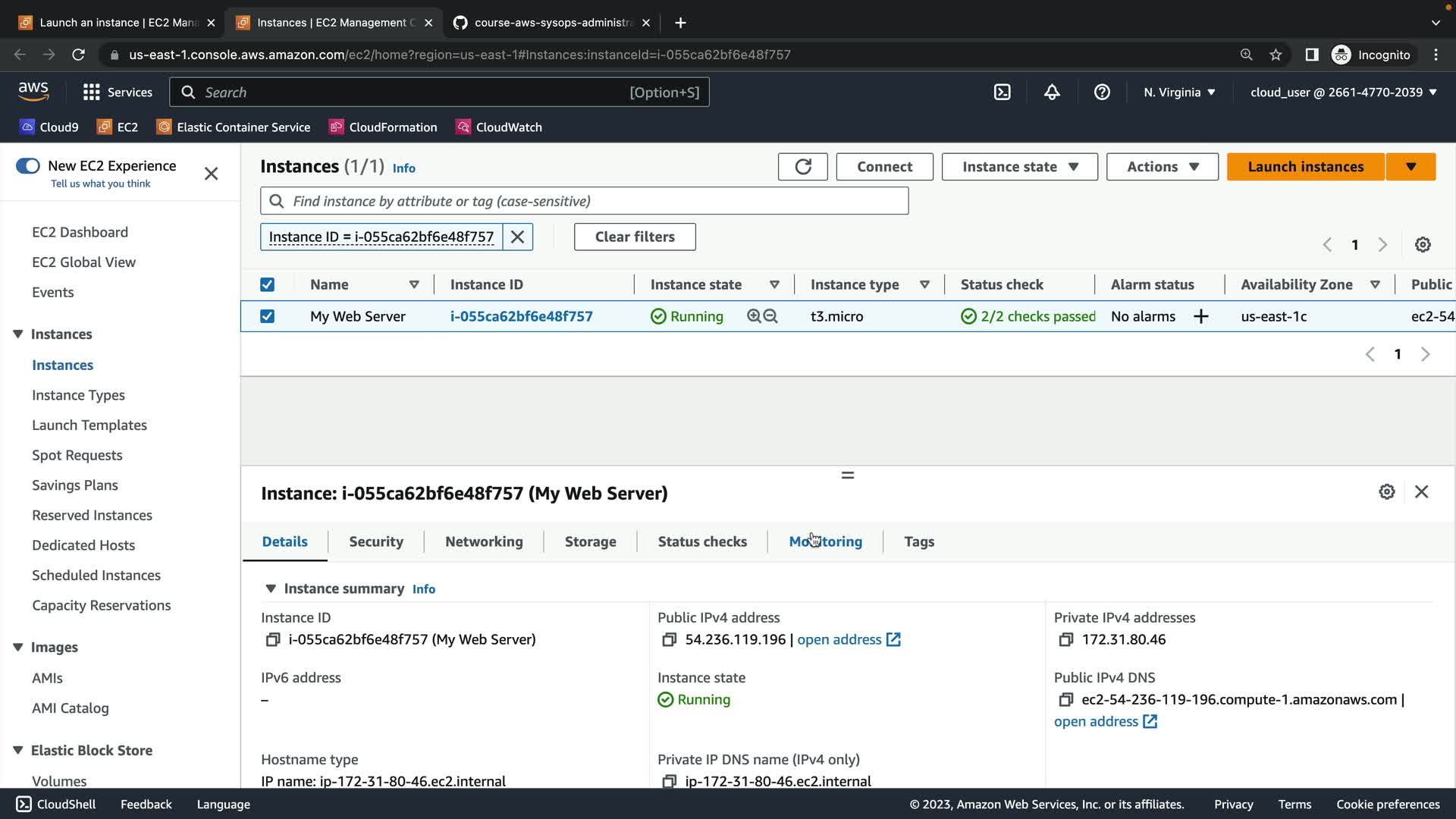1456x819 pixels.
Task: Click the CloudShell icon in top navigation
Action: point(1002,93)
